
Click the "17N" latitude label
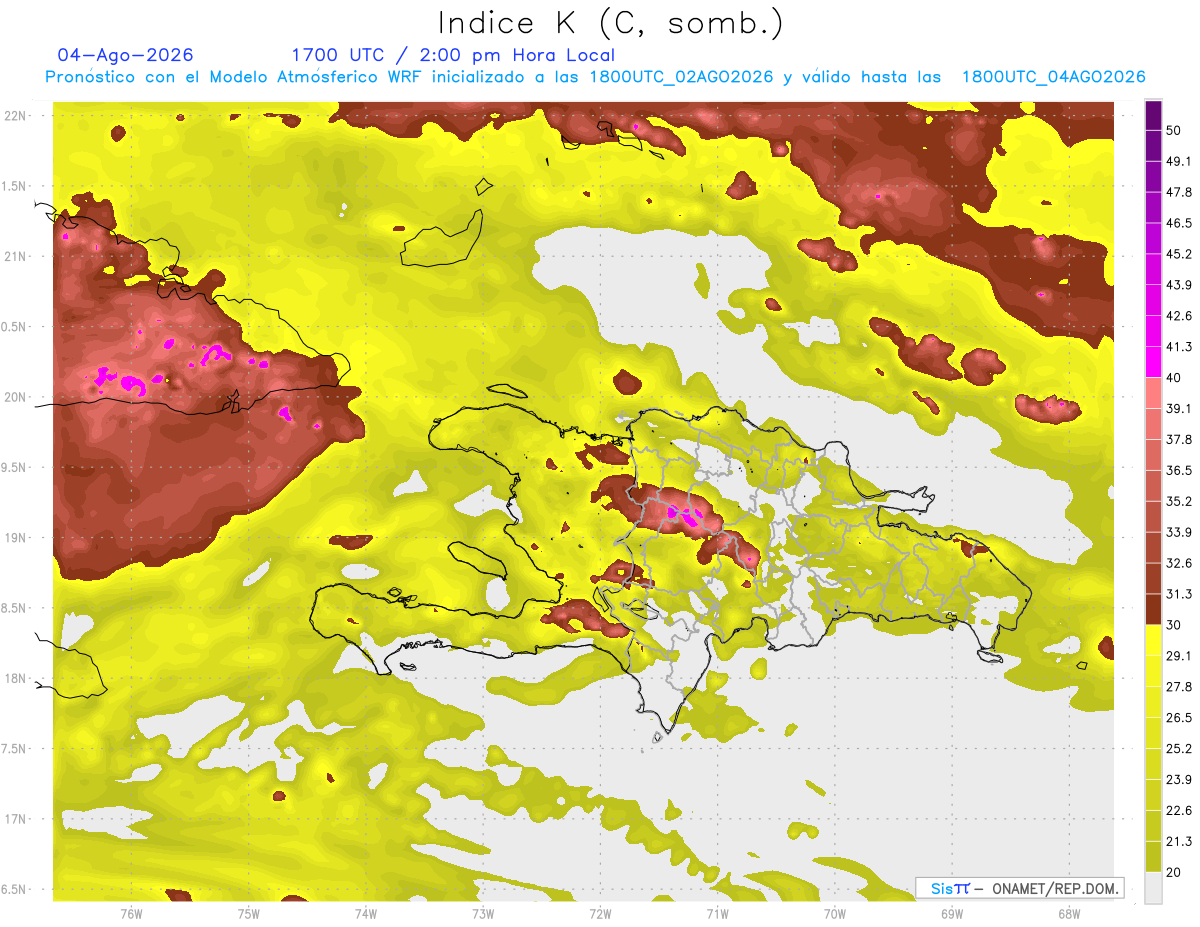17,819
